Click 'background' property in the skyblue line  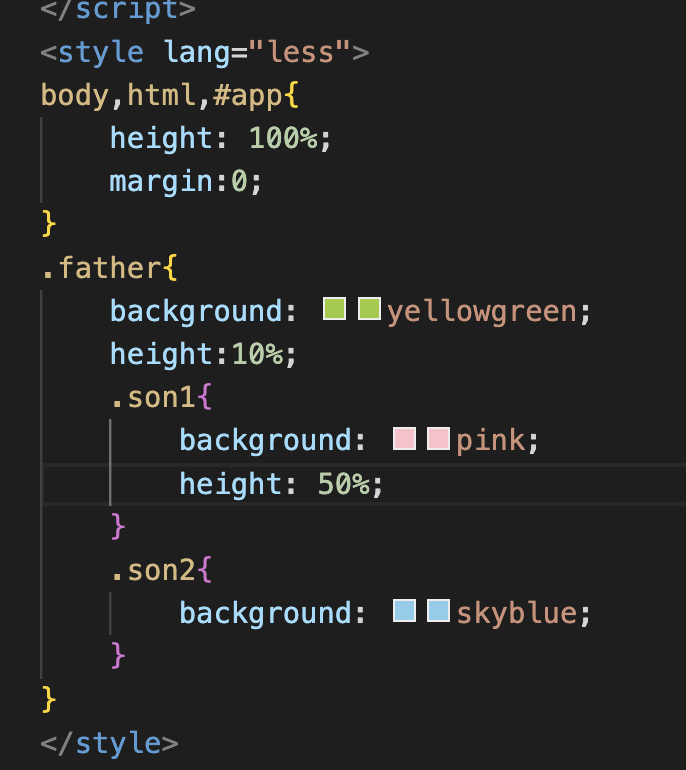coord(266,614)
